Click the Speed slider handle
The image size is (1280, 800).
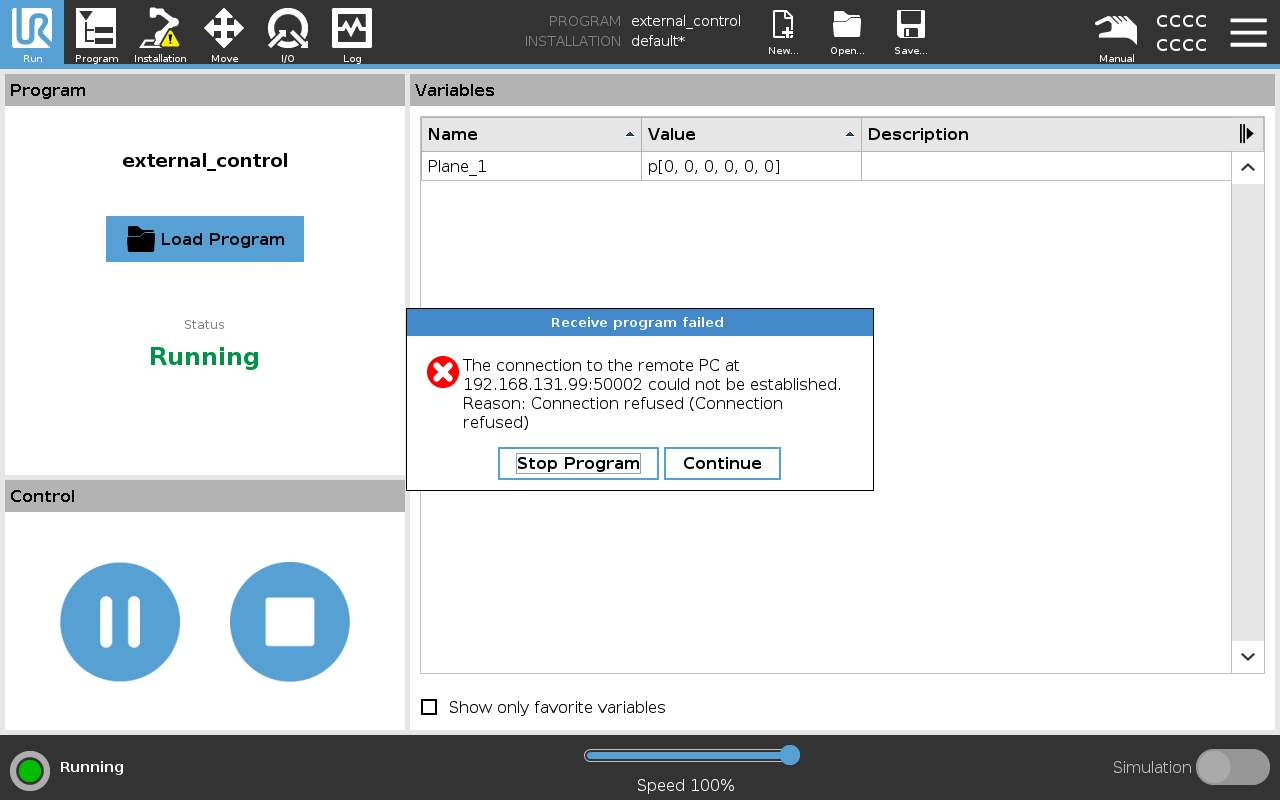[789, 755]
